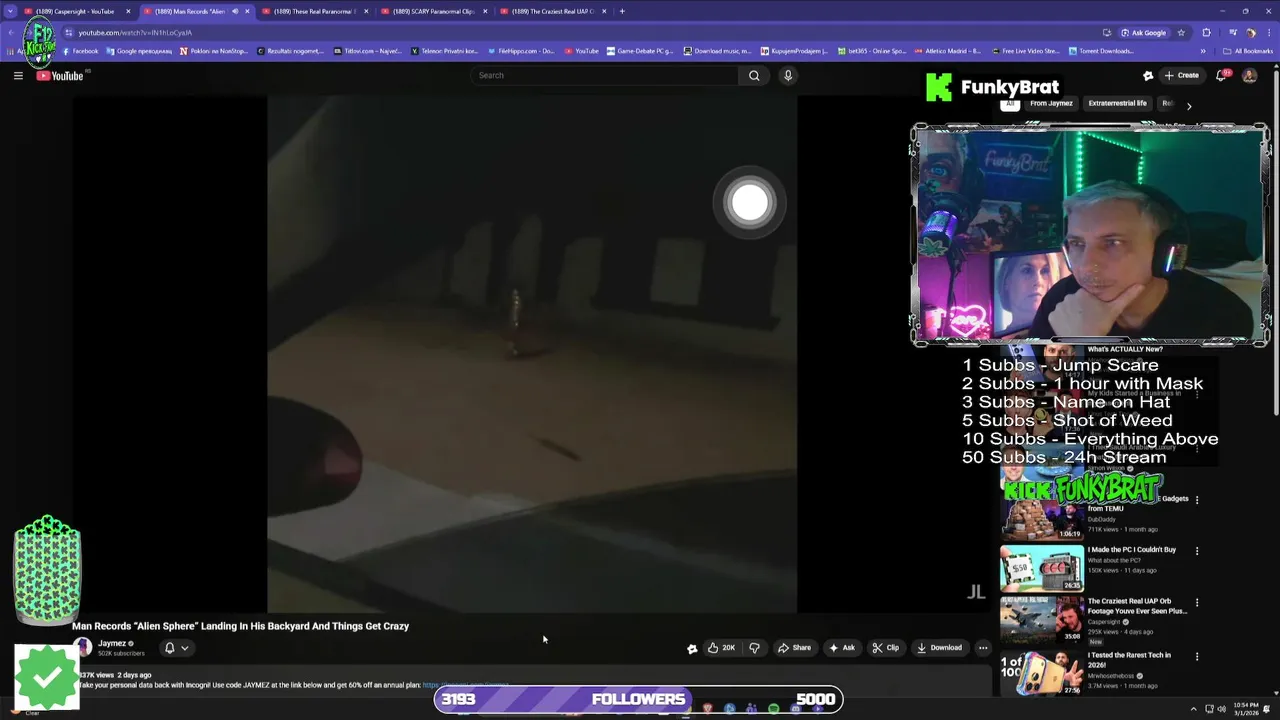Open YouTube notifications bell

click(x=1222, y=75)
